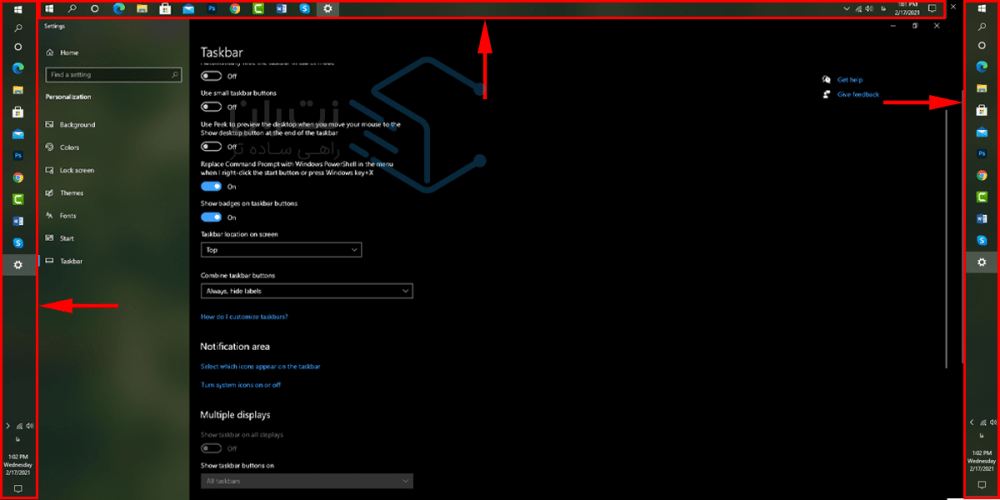Viewport: 1000px width, 500px height.
Task: Open Word from the top taskbar
Action: 280,8
